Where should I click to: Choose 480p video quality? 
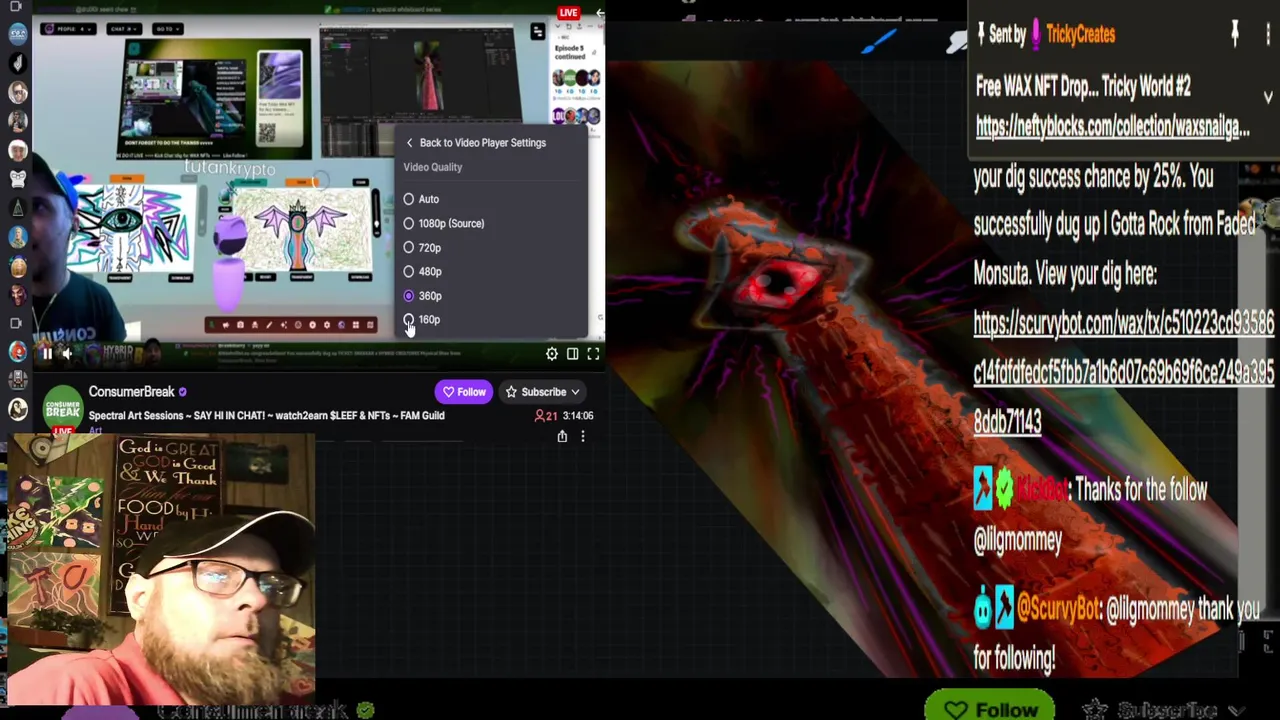point(422,271)
